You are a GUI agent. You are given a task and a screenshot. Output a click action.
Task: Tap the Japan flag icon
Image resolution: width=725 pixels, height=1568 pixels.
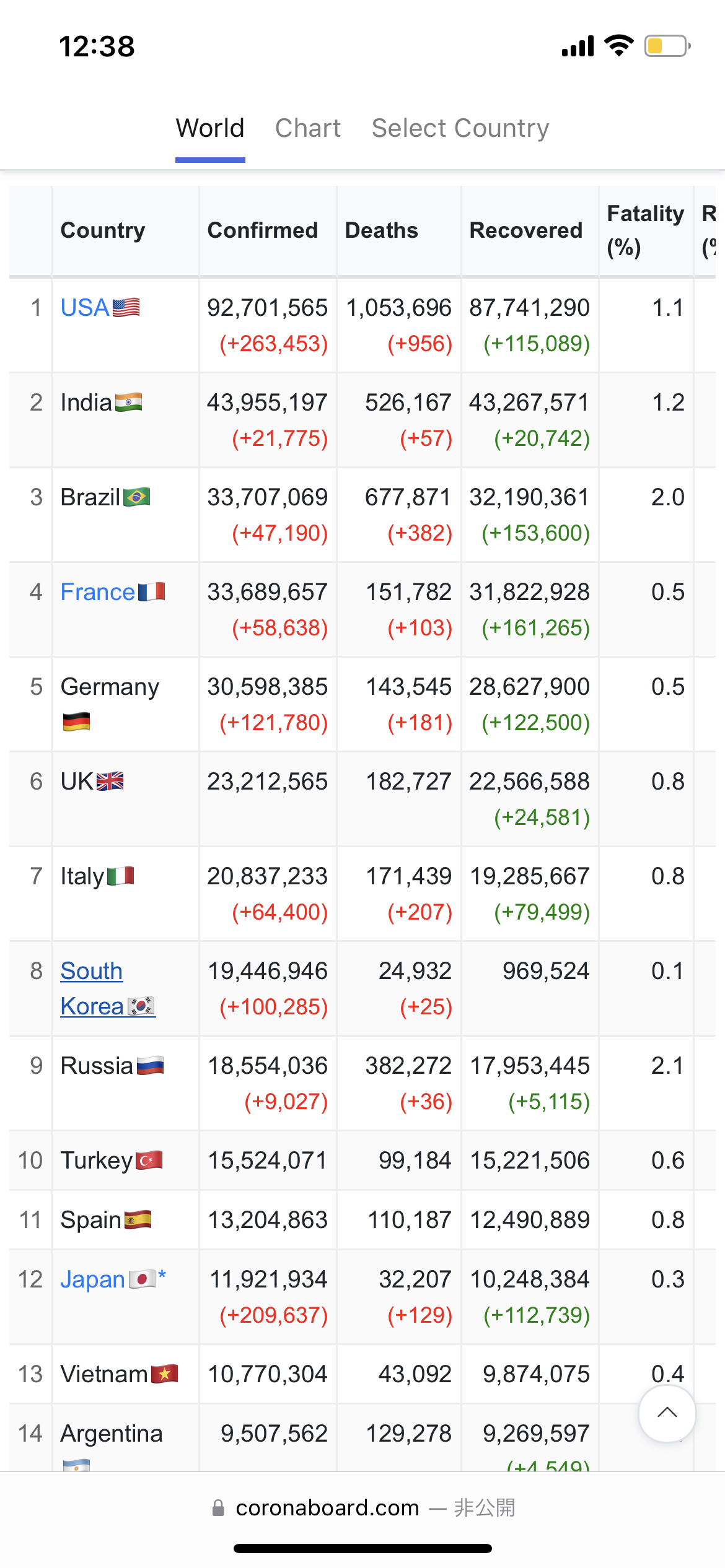point(142,1279)
